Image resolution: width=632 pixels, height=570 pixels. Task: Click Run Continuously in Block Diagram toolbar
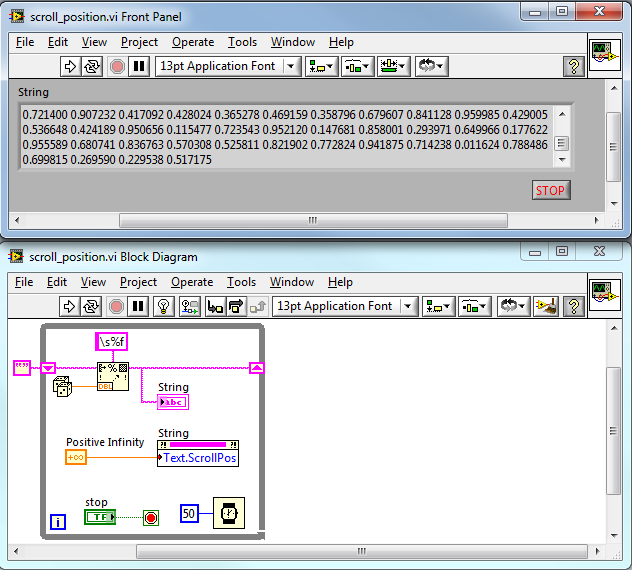[91, 306]
